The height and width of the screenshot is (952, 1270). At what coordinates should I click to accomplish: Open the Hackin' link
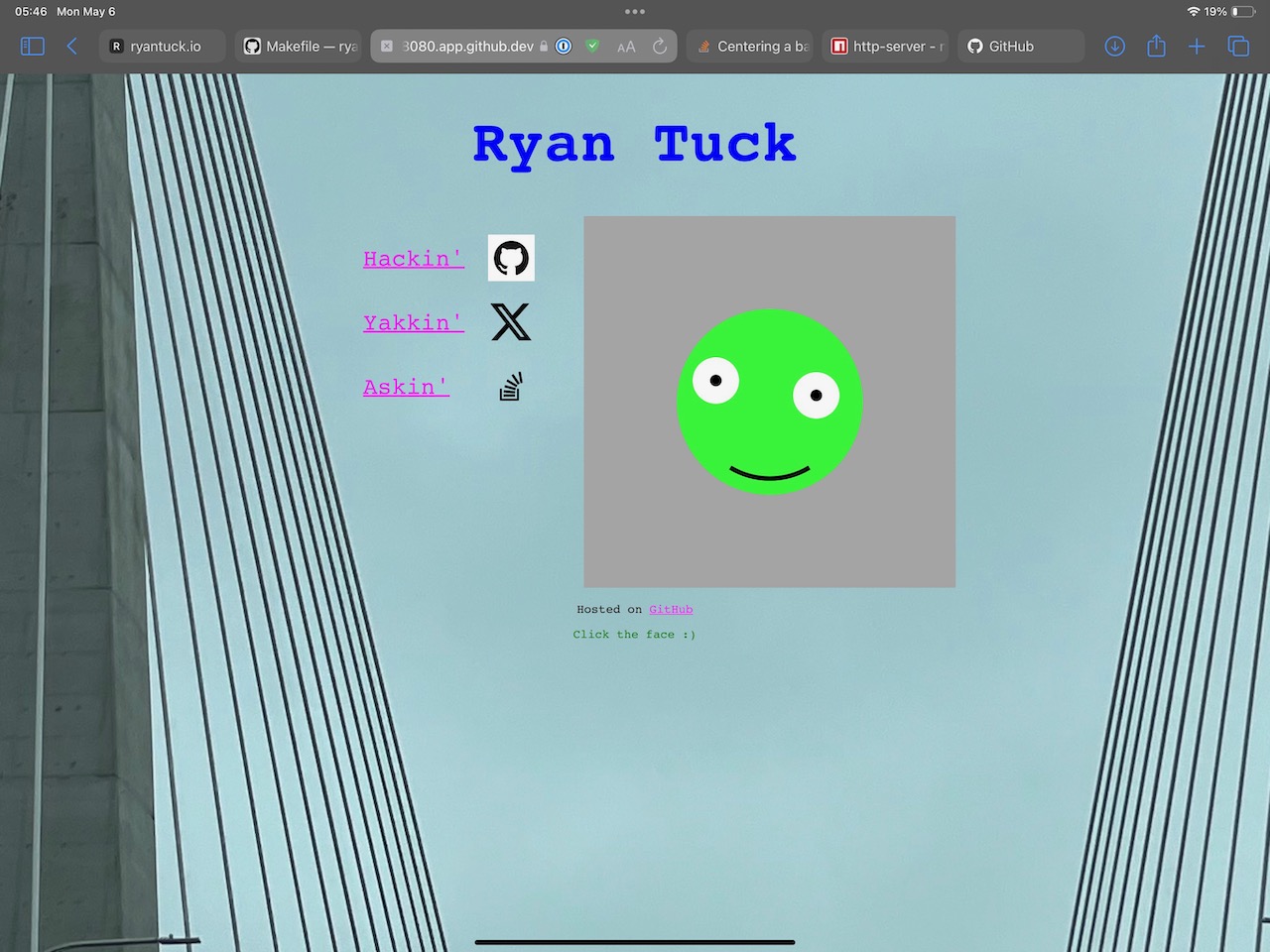point(413,259)
